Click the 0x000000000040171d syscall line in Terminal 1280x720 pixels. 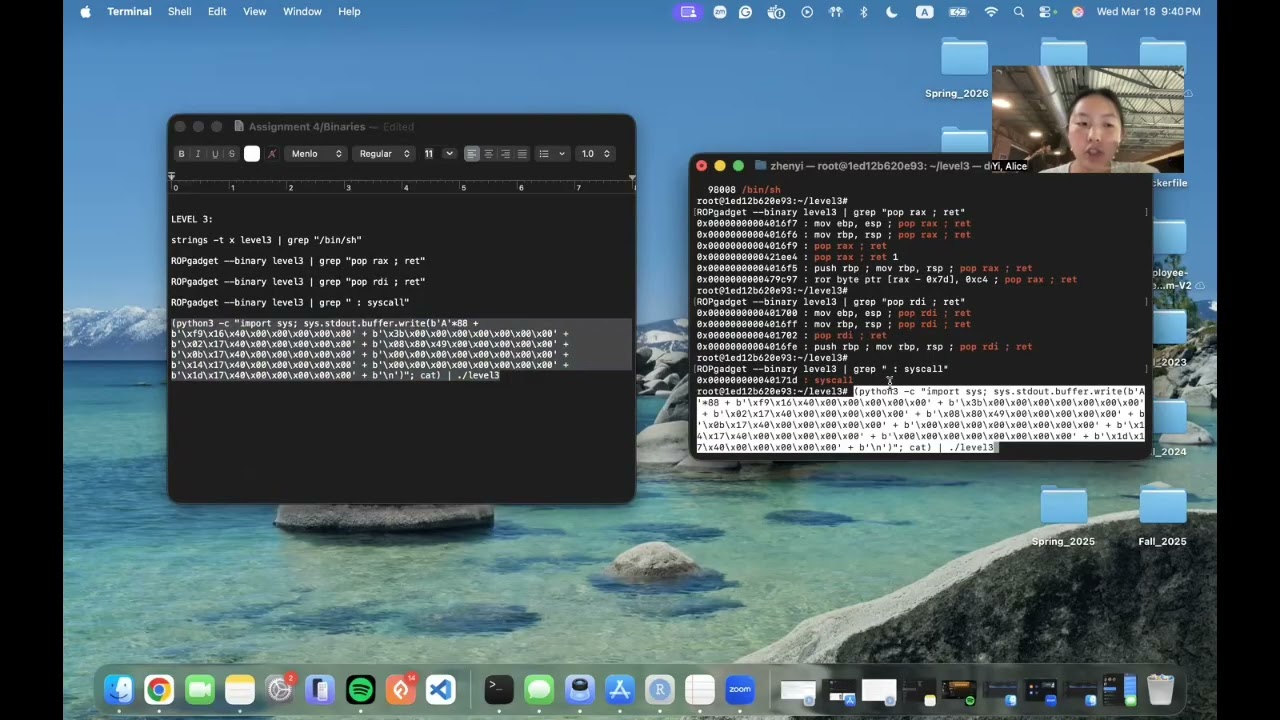click(x=776, y=380)
